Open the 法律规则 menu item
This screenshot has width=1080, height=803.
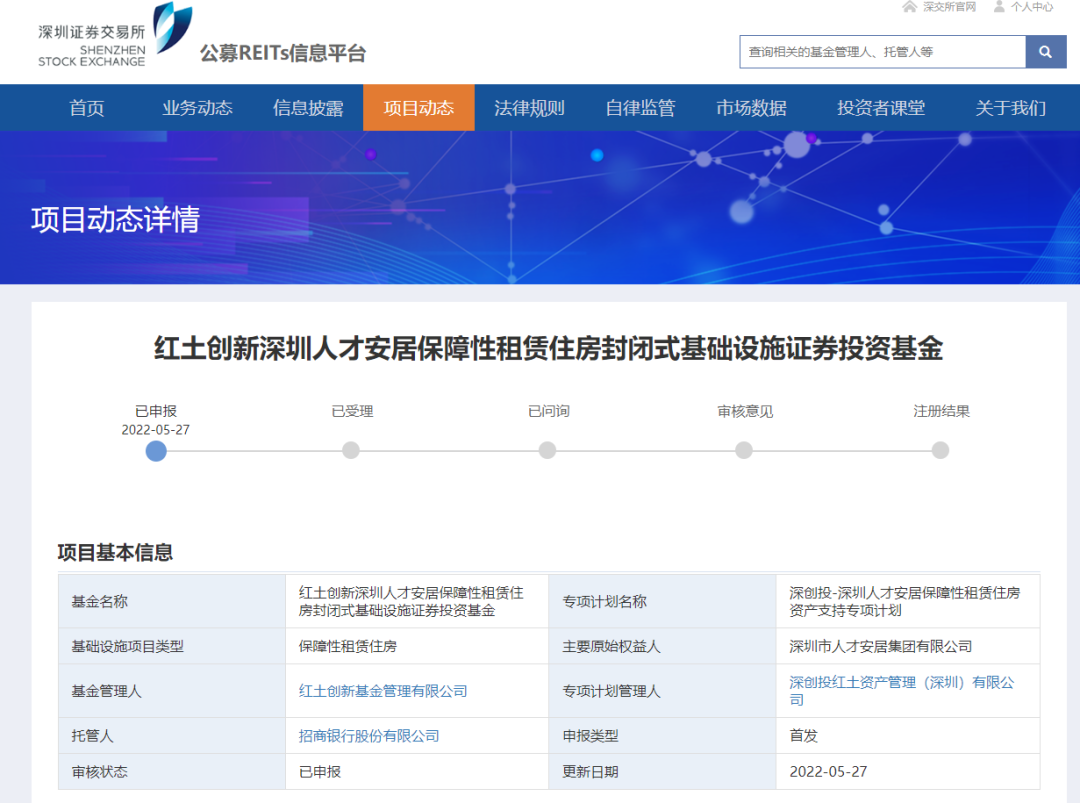530,107
